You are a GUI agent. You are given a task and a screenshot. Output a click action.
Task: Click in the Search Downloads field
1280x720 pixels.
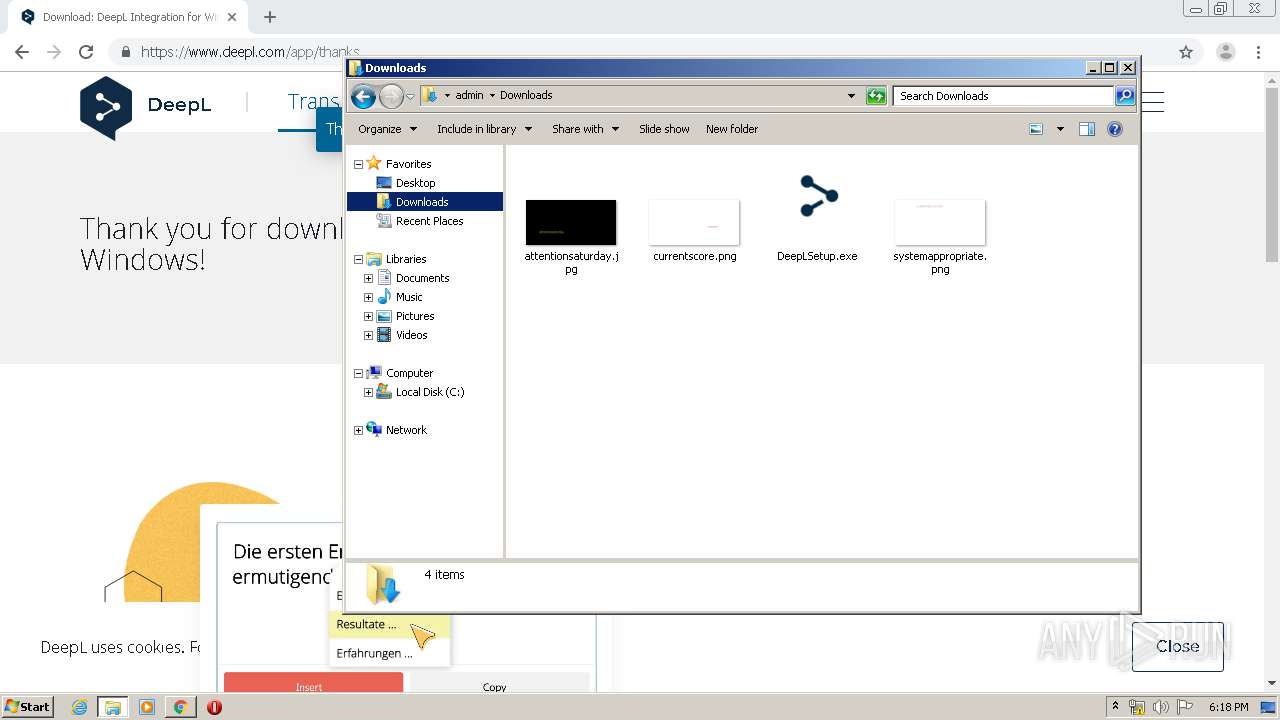pyautogui.click(x=1003, y=96)
